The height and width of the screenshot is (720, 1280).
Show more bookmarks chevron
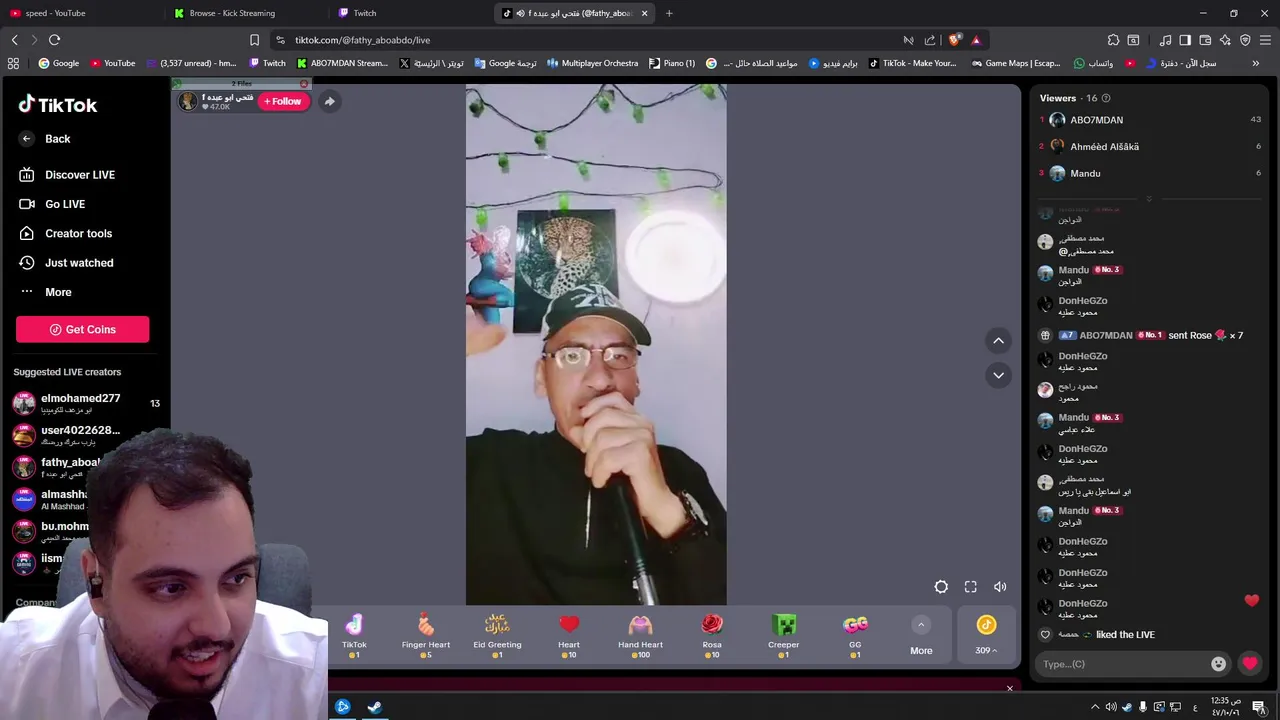point(1255,63)
